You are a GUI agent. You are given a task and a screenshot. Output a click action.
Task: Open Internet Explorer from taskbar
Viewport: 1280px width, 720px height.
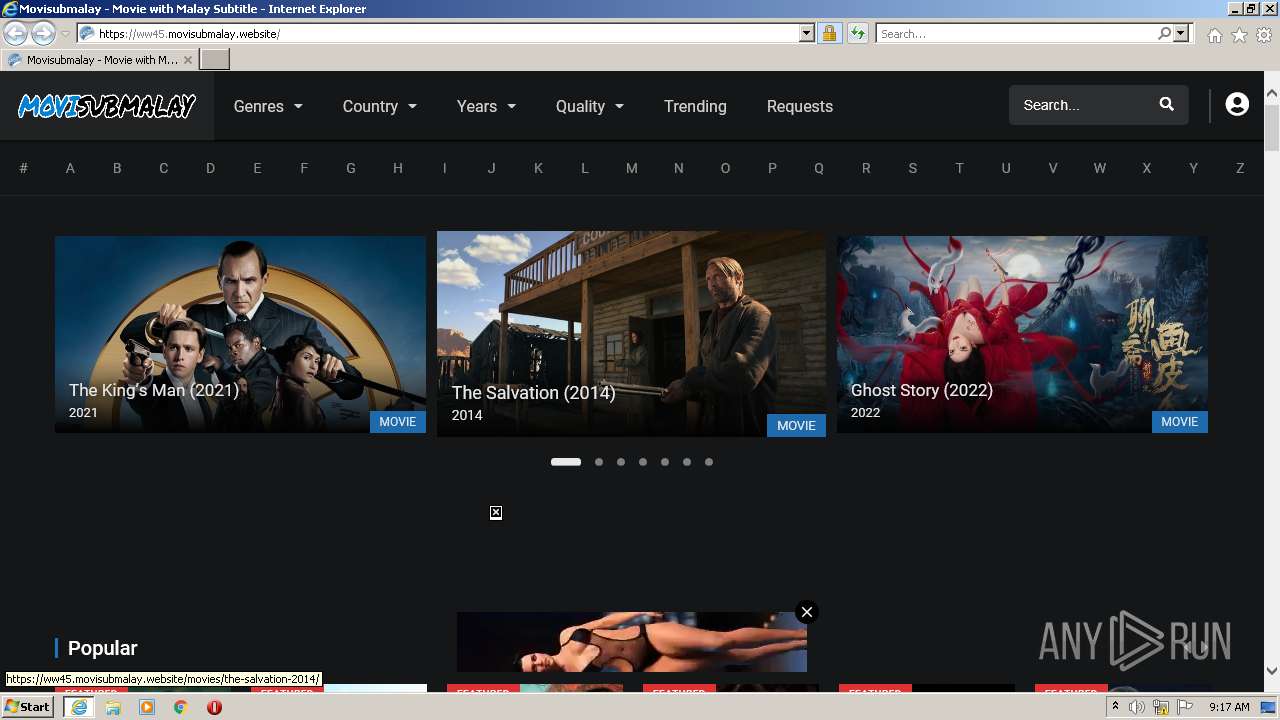tap(79, 707)
